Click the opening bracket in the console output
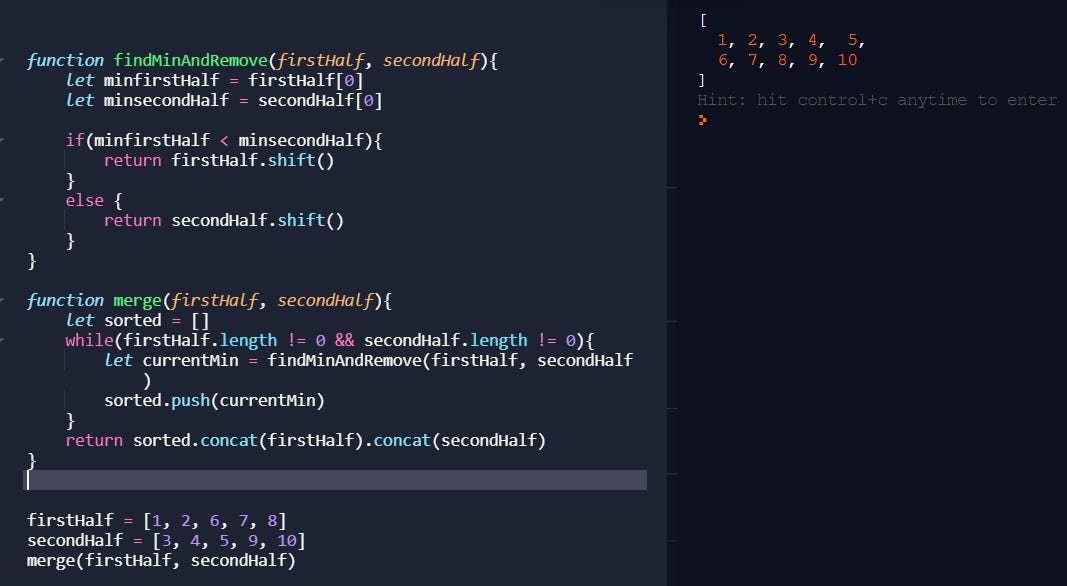The height and width of the screenshot is (586, 1067). pos(703,20)
